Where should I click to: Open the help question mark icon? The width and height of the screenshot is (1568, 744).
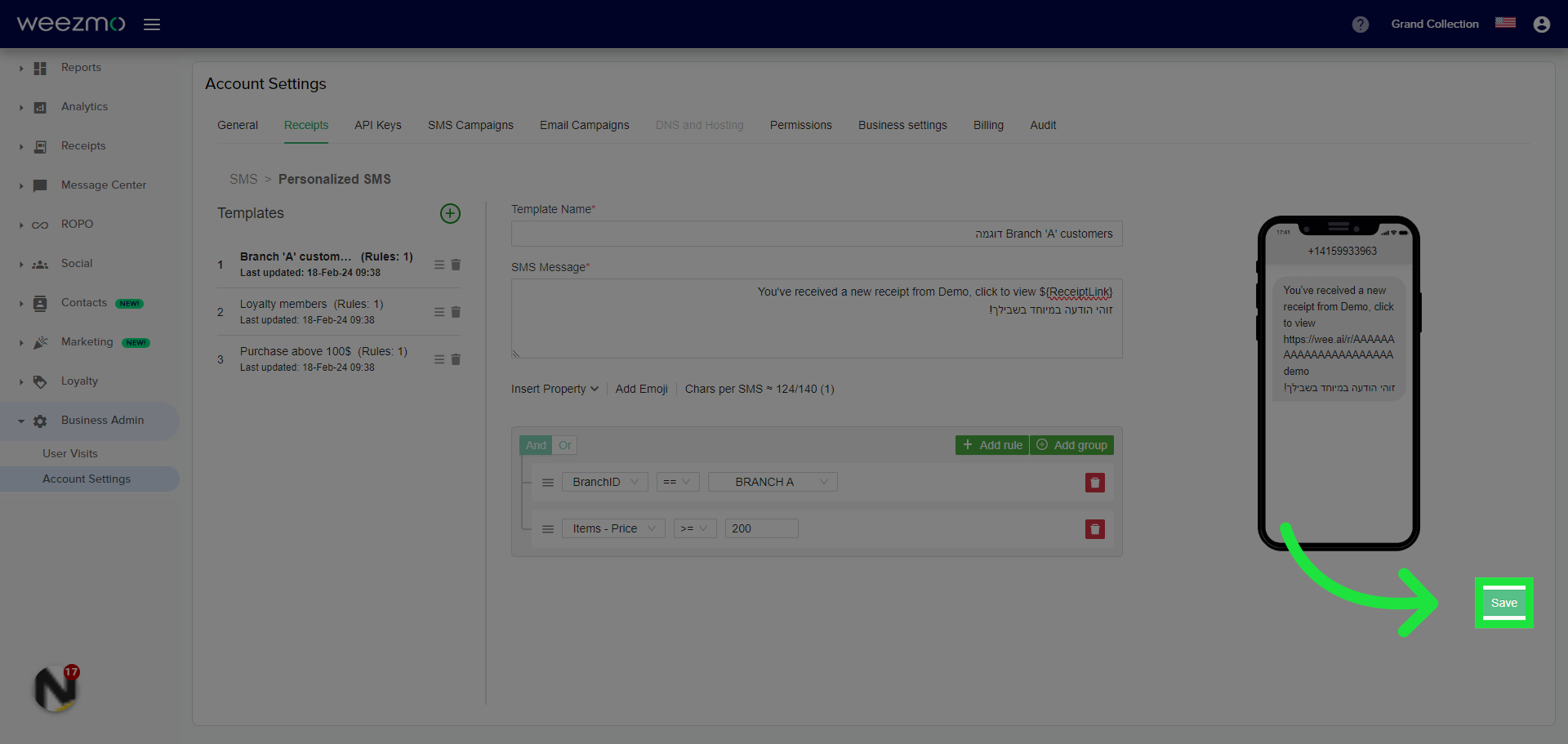click(x=1361, y=25)
